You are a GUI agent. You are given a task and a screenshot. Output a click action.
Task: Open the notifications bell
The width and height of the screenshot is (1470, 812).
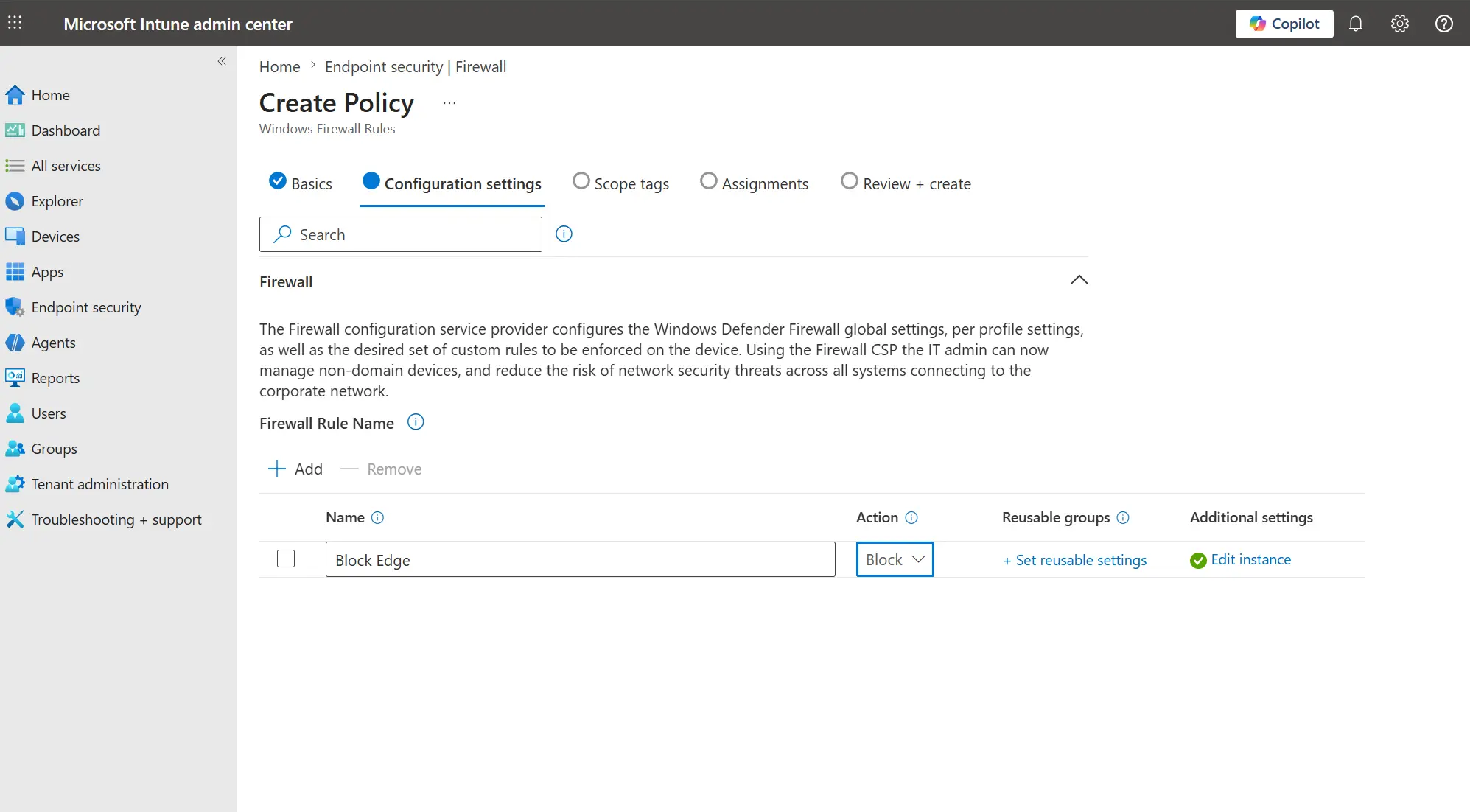click(x=1356, y=24)
